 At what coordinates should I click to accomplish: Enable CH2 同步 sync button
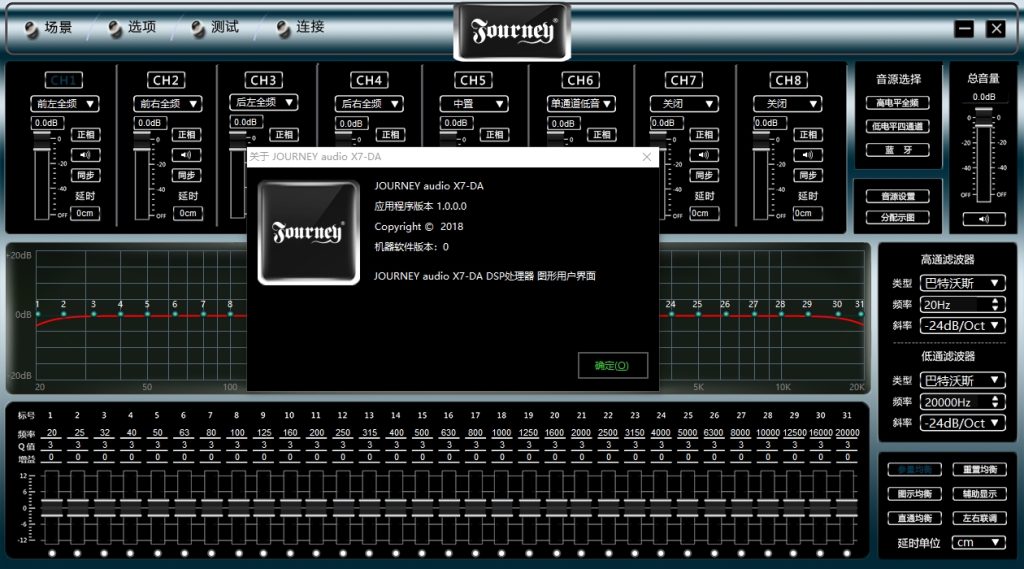pyautogui.click(x=187, y=175)
